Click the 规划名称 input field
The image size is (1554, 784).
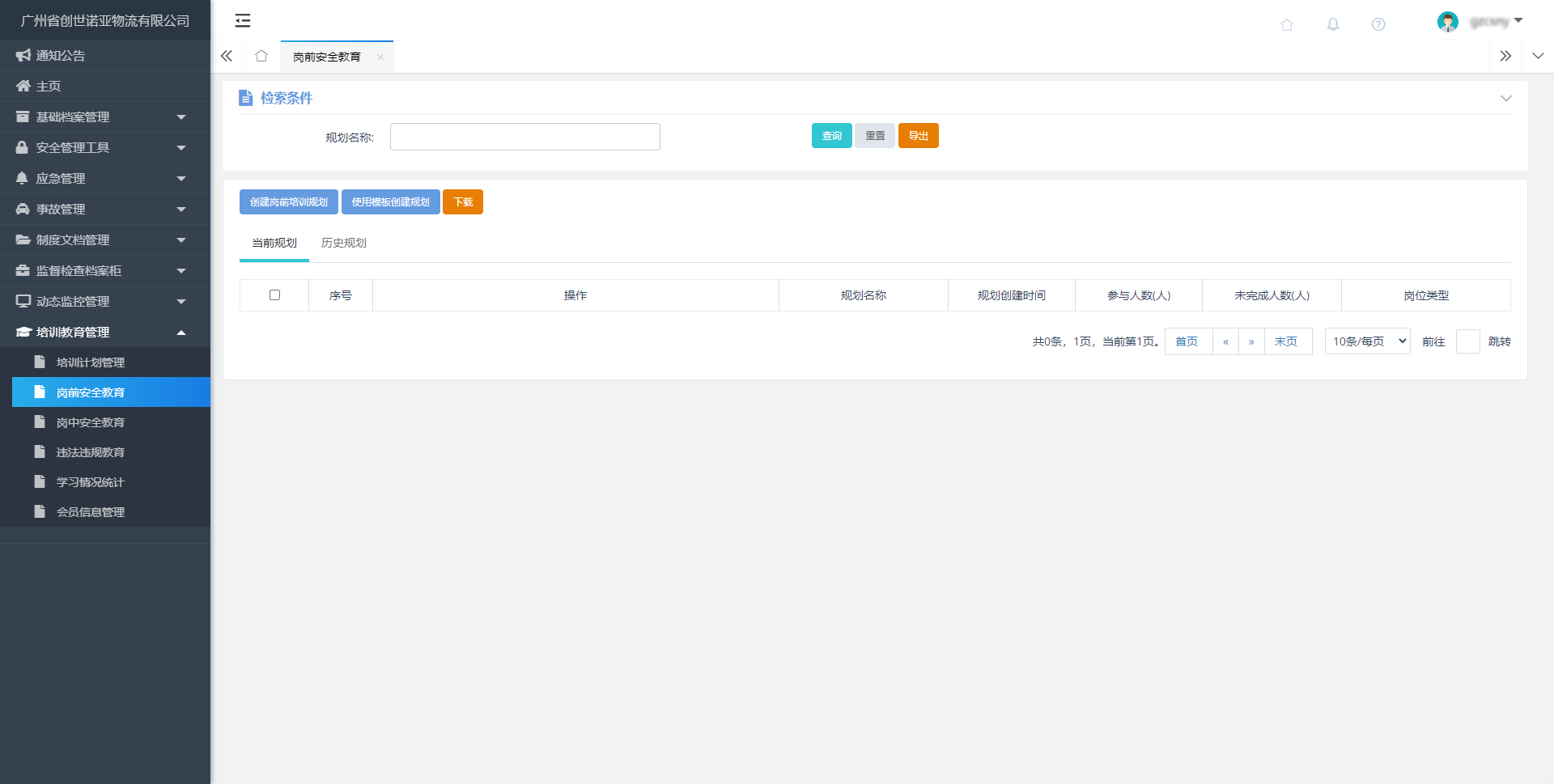(524, 137)
